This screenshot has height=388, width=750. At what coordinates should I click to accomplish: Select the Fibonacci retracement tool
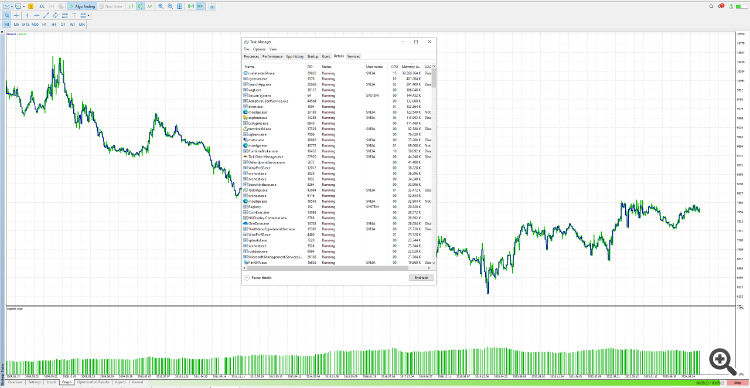click(x=65, y=15)
